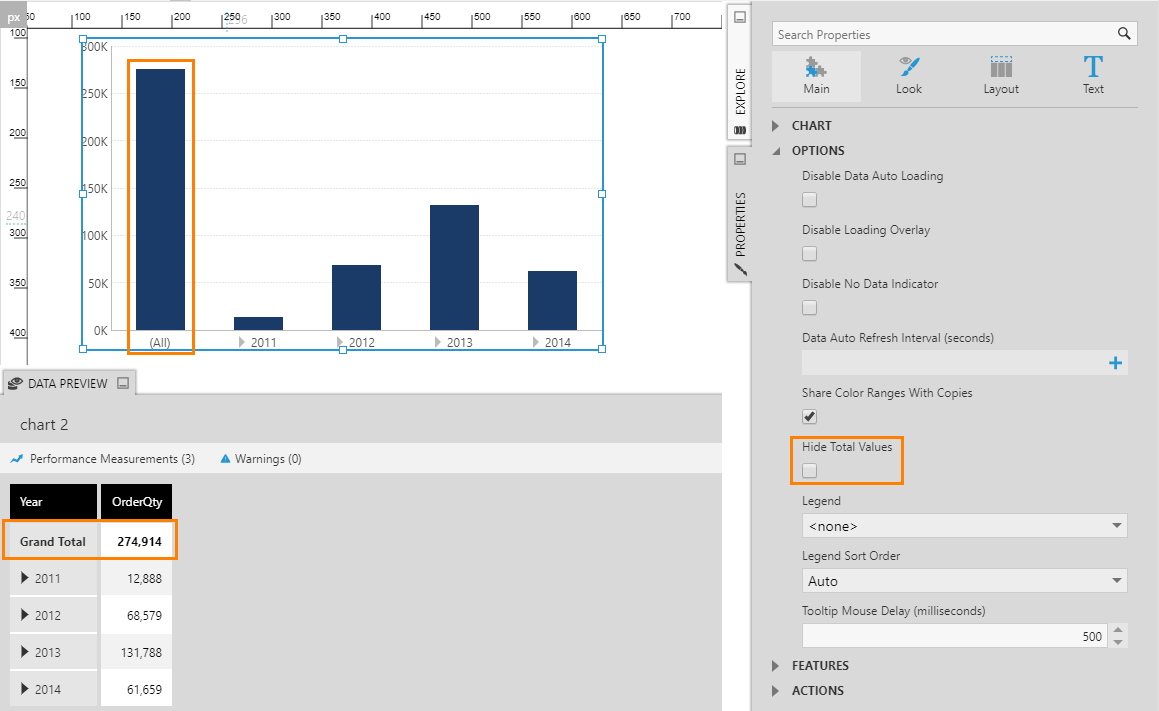Expand the CHART section
1159x711 pixels.
(x=777, y=126)
